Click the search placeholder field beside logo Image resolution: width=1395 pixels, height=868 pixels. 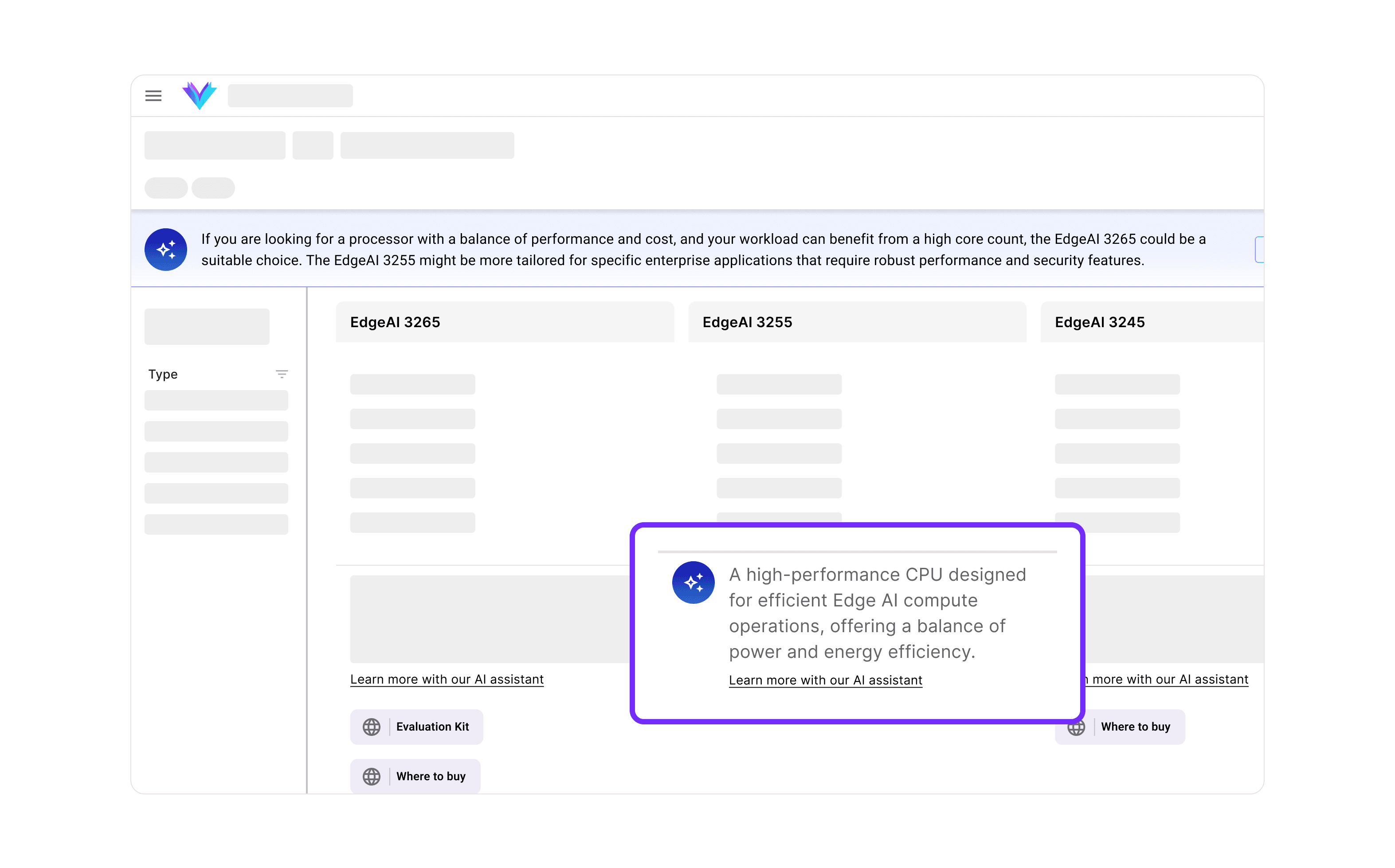290,96
